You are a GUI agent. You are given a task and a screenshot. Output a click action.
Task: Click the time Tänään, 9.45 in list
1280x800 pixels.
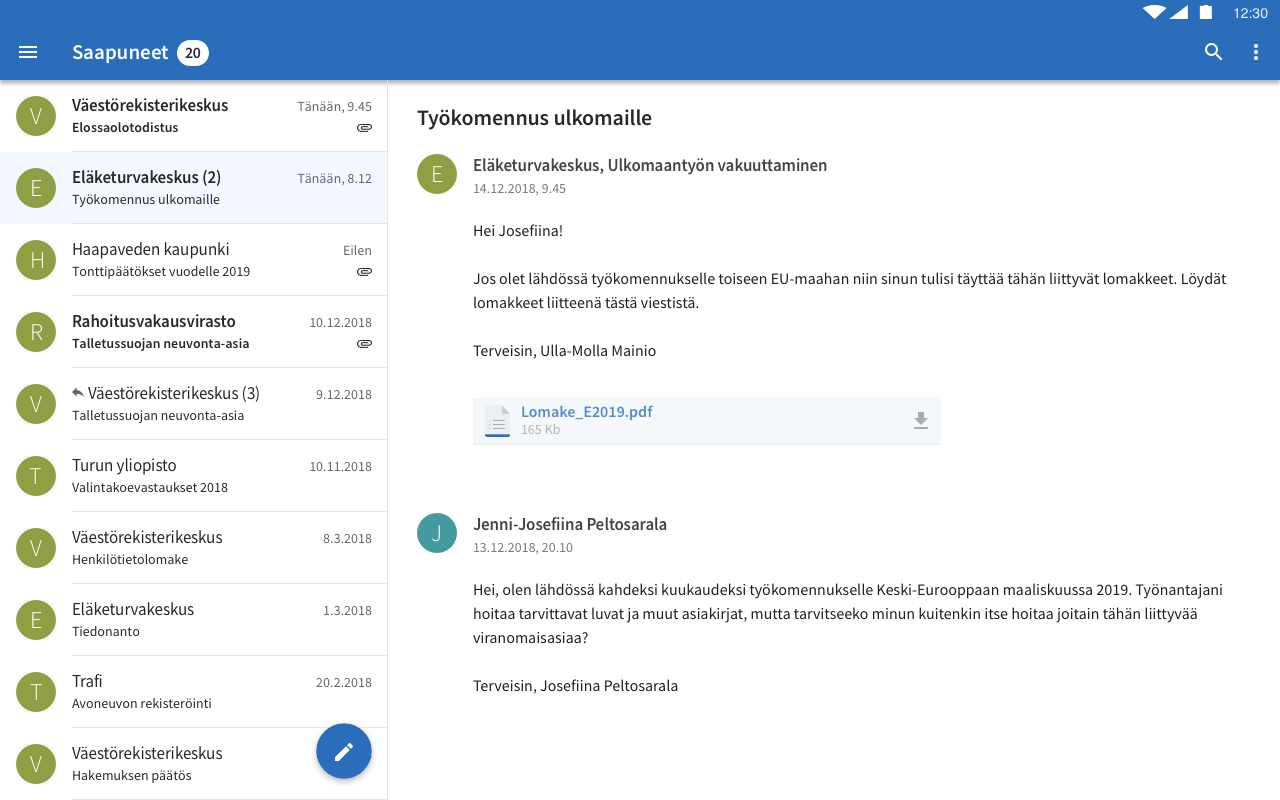(334, 107)
